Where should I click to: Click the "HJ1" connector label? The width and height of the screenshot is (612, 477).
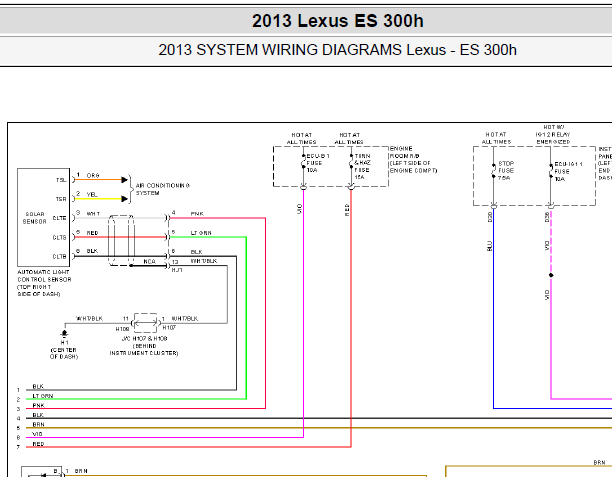click(177, 270)
